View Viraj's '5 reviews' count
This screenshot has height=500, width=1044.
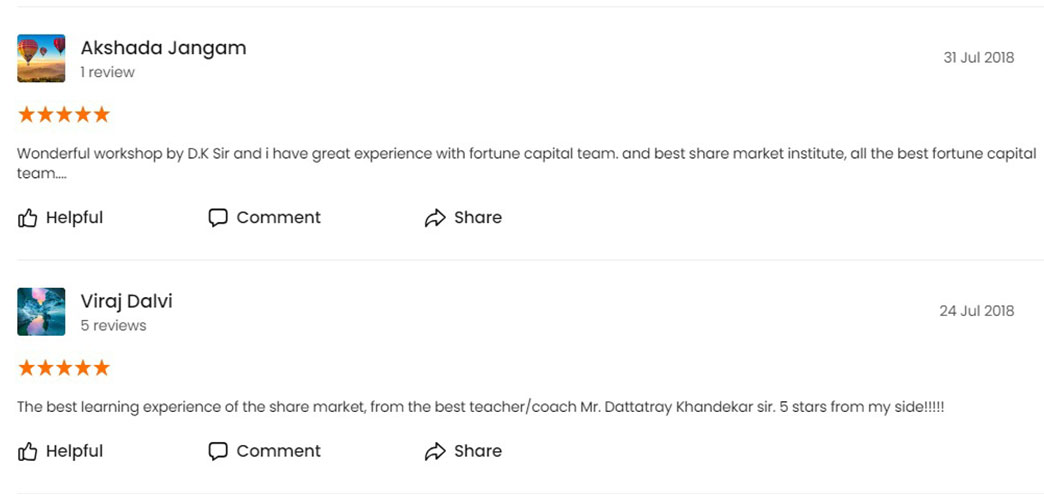pyautogui.click(x=113, y=326)
